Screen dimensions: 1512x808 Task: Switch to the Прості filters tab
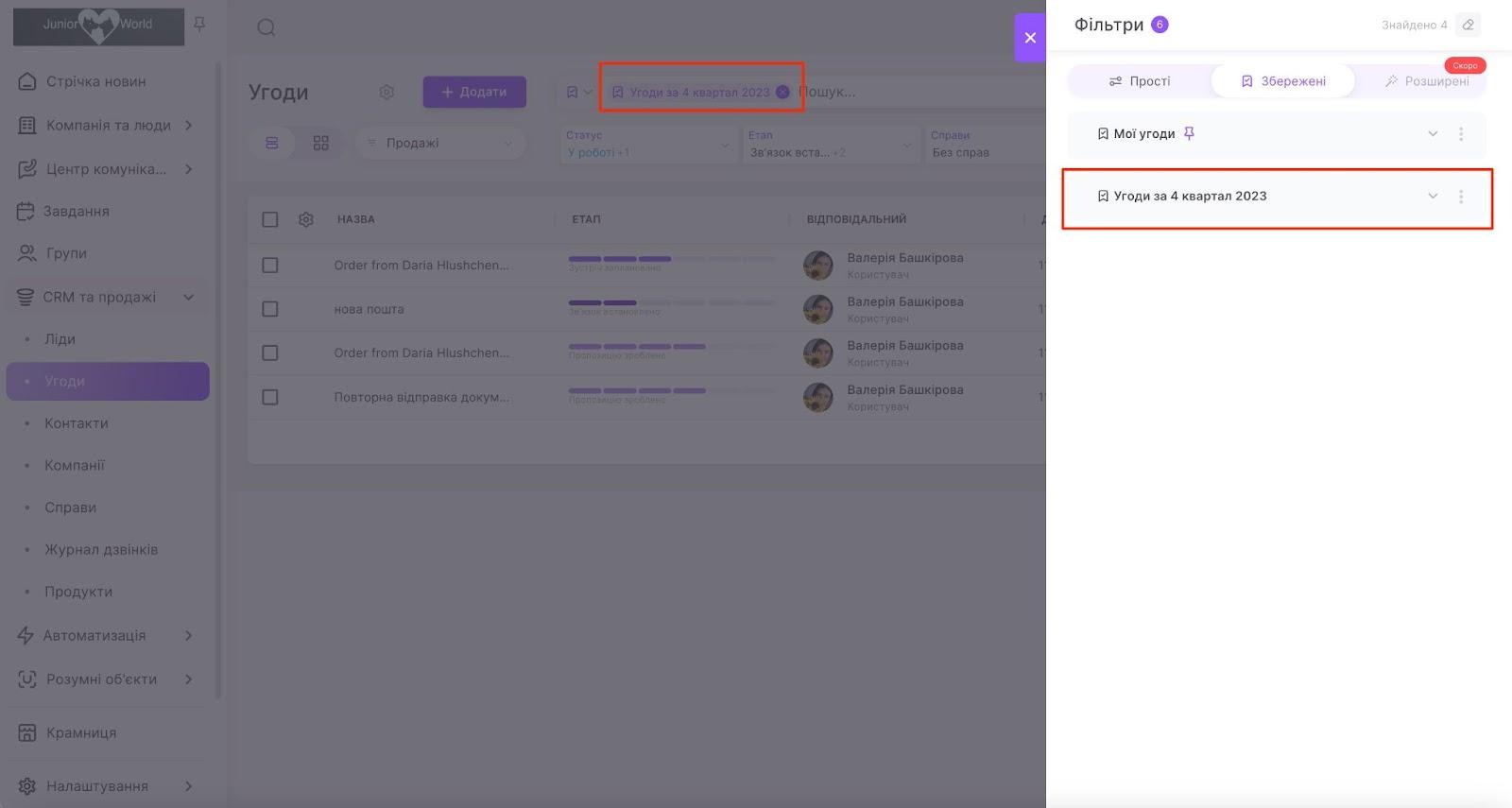click(1140, 81)
